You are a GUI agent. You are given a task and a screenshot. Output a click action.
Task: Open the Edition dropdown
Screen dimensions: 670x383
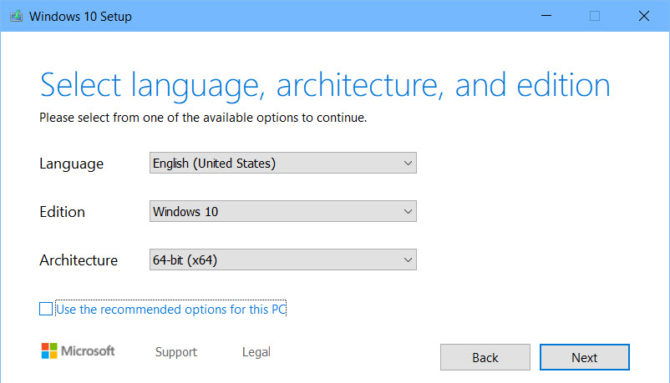point(283,211)
